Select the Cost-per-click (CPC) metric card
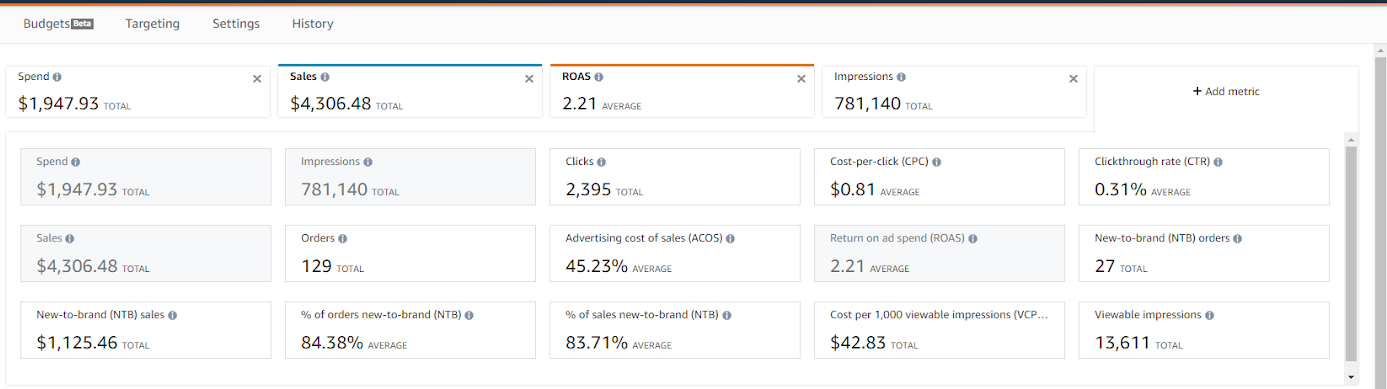This screenshot has height=389, width=1387. click(940, 177)
